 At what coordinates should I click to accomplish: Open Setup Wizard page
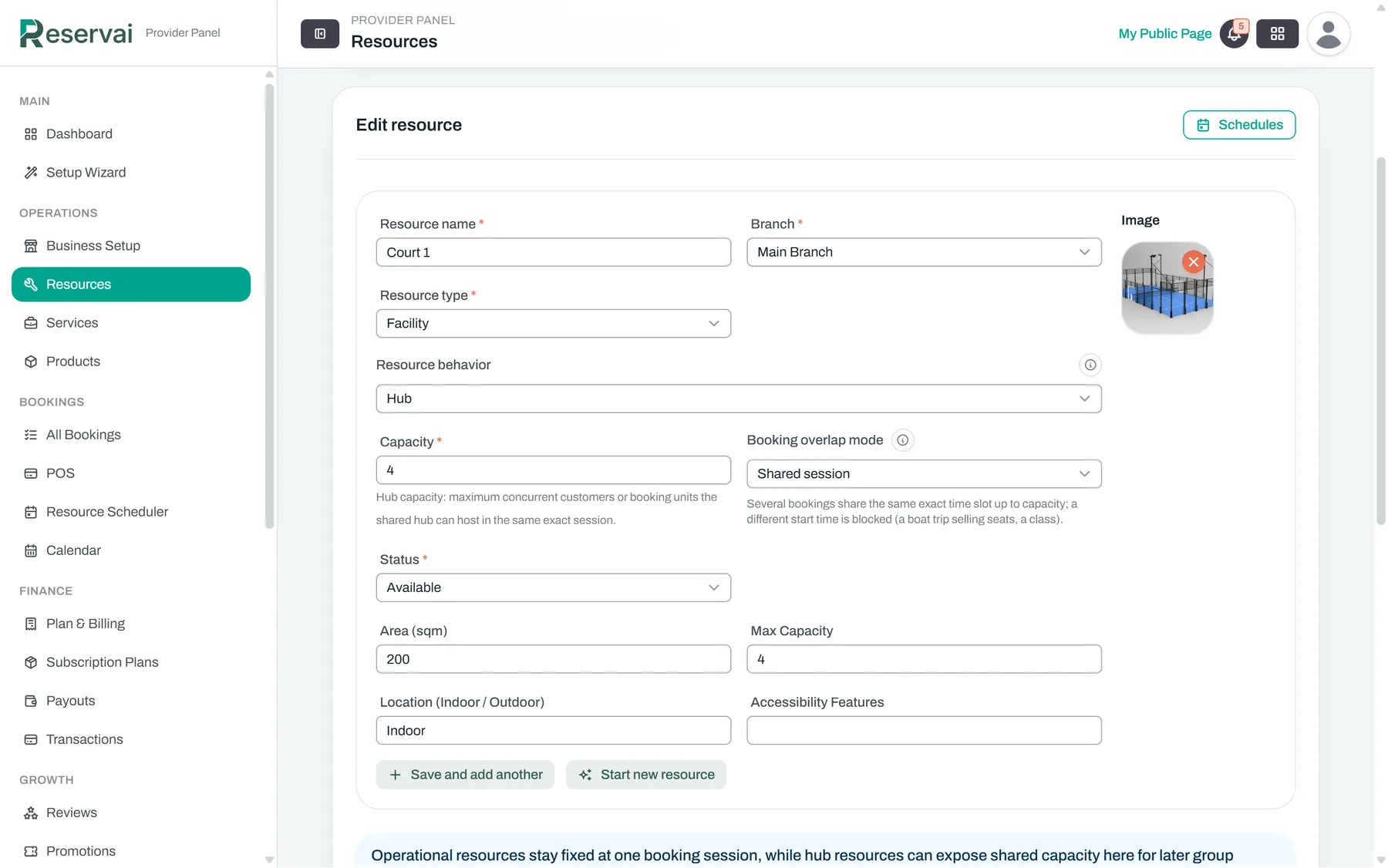pyautogui.click(x=131, y=173)
